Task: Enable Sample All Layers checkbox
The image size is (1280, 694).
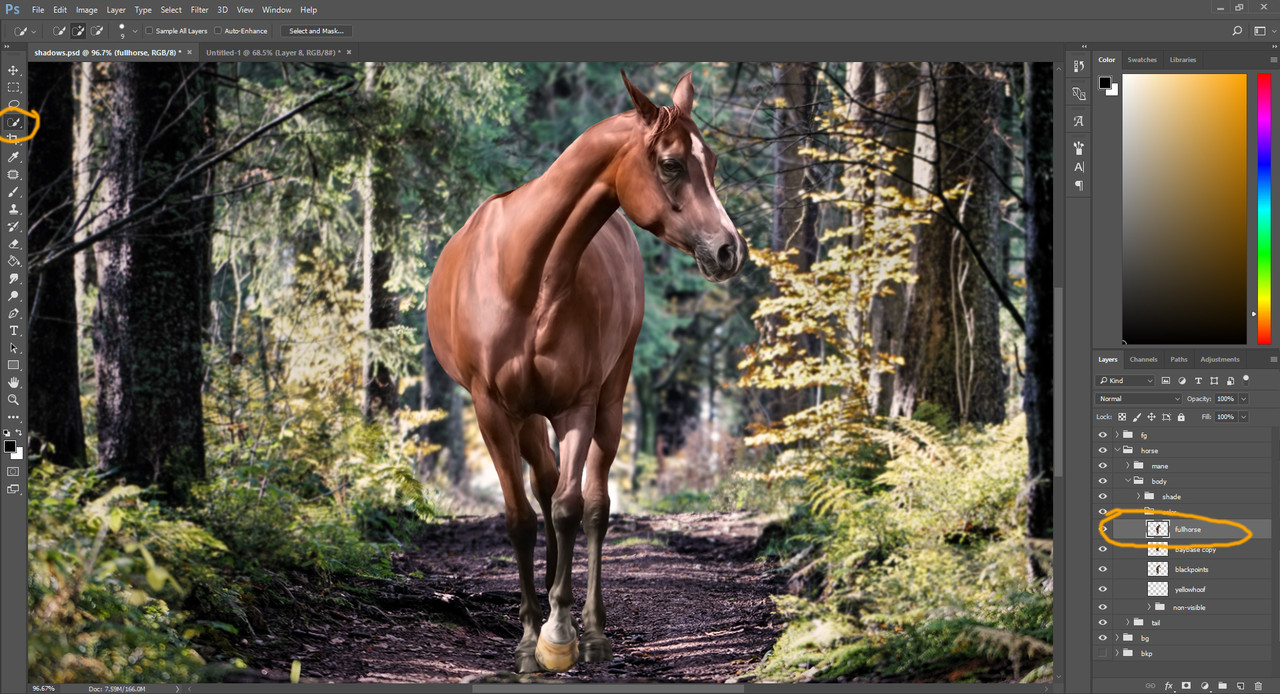Action: coord(149,31)
